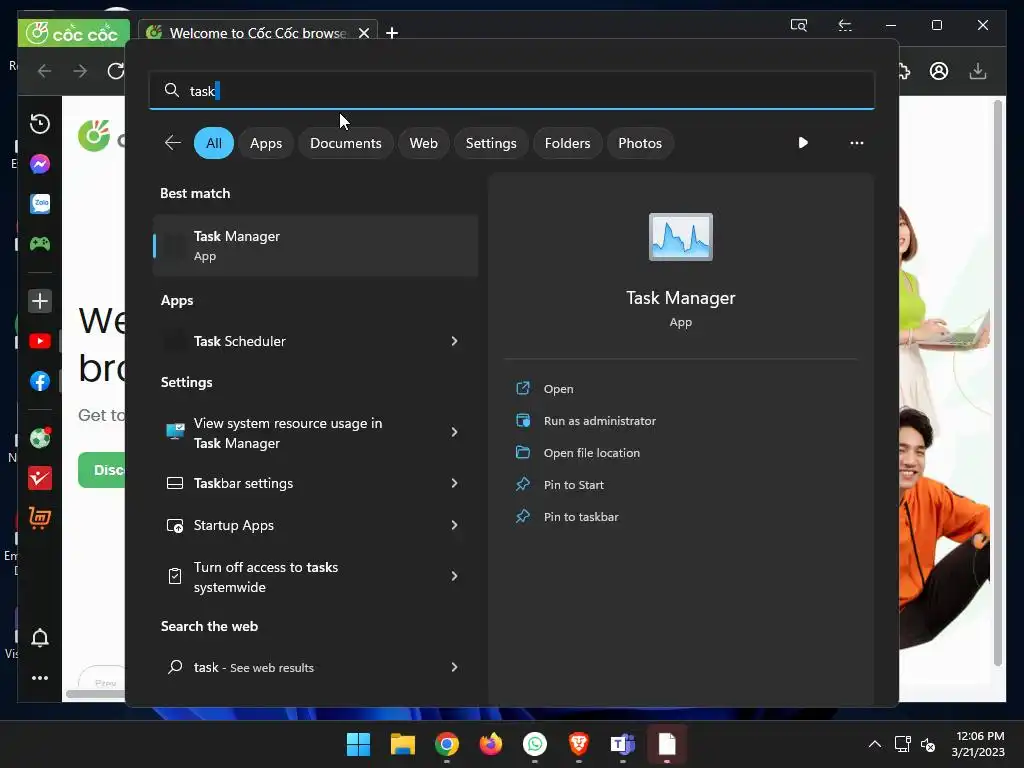Screen dimensions: 1024x768
Task: Open browser downloads icon
Action: pos(978,71)
